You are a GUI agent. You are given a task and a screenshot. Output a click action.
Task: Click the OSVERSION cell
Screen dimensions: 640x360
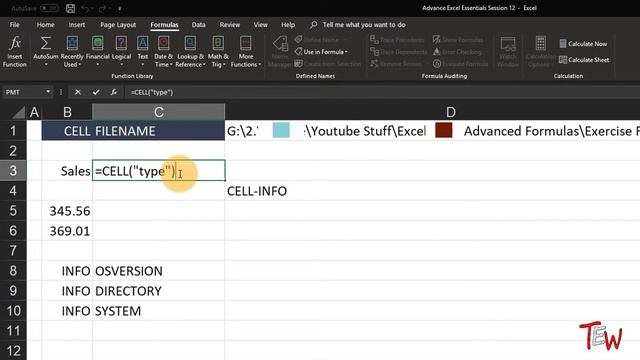(x=159, y=271)
